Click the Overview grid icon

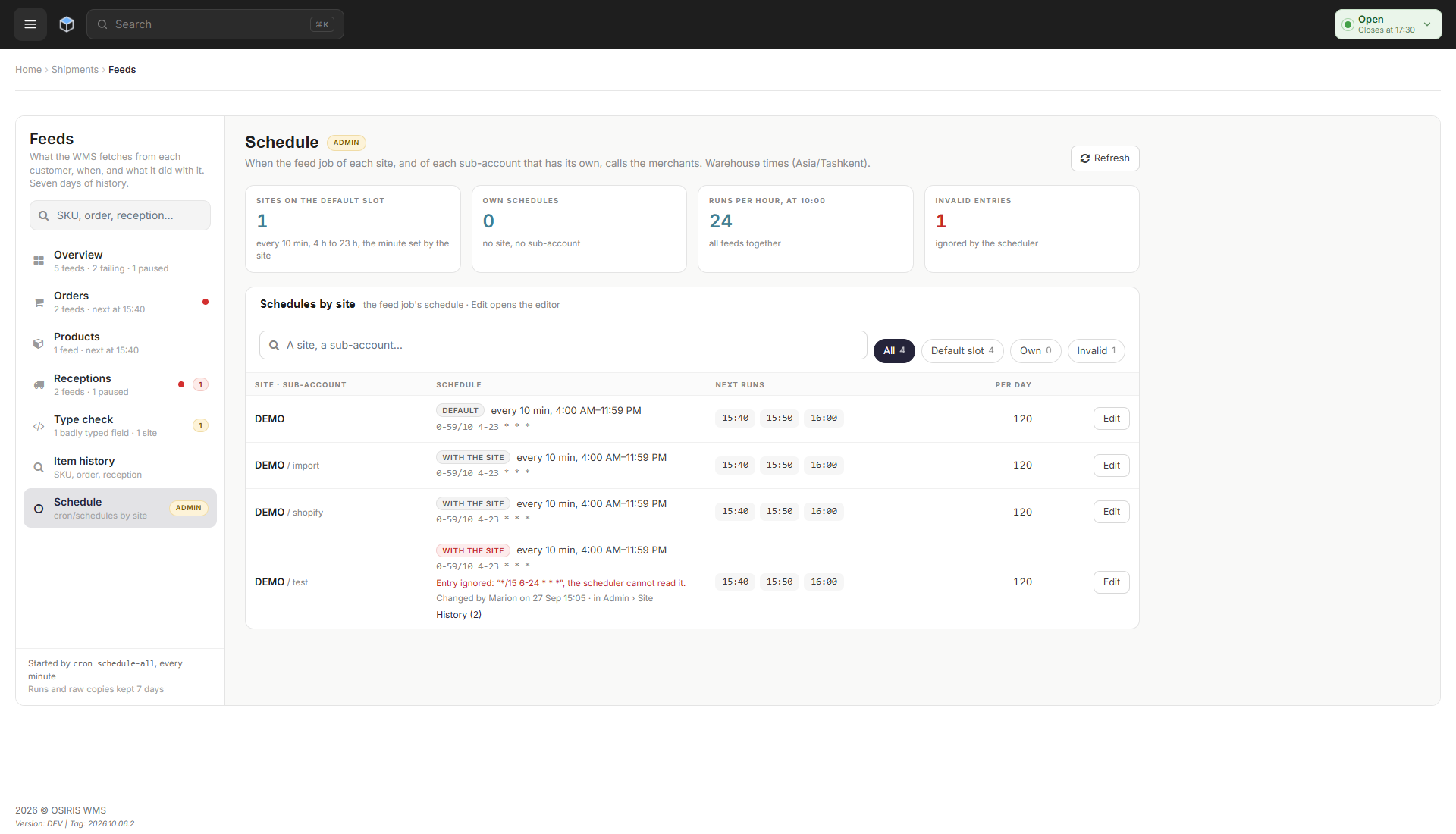(39, 261)
